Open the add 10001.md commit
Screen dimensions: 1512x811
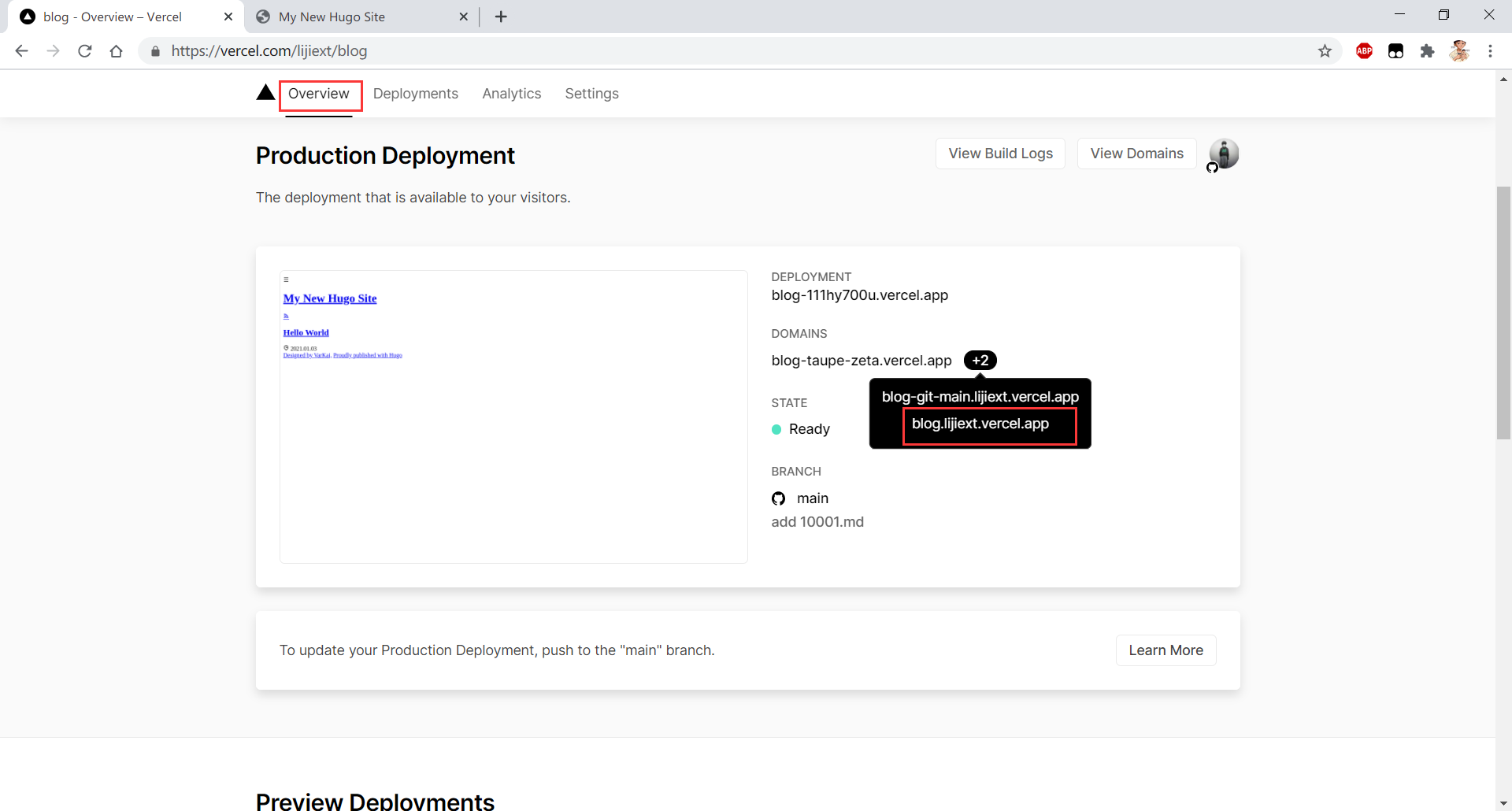pyautogui.click(x=817, y=522)
